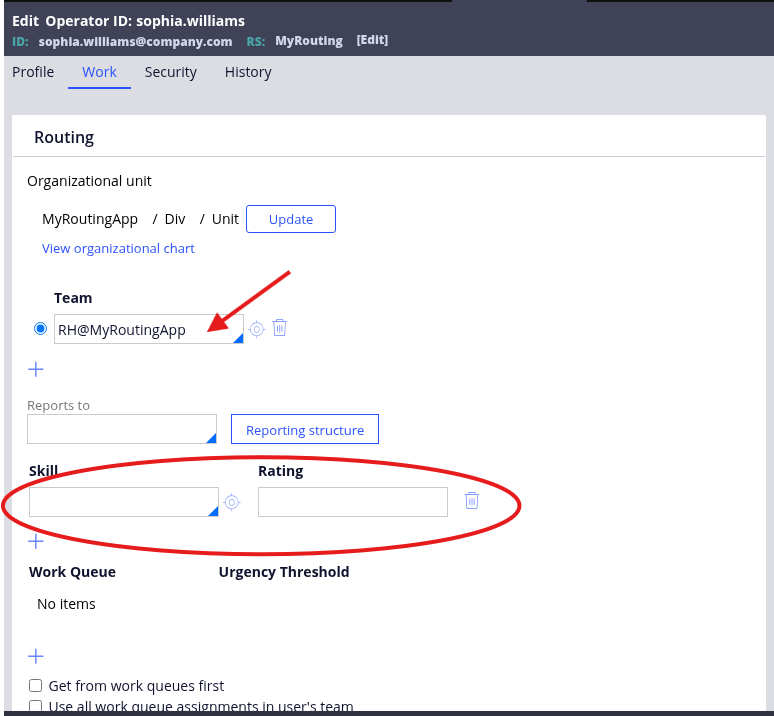
Task: Open View organizational chart link
Action: [118, 248]
